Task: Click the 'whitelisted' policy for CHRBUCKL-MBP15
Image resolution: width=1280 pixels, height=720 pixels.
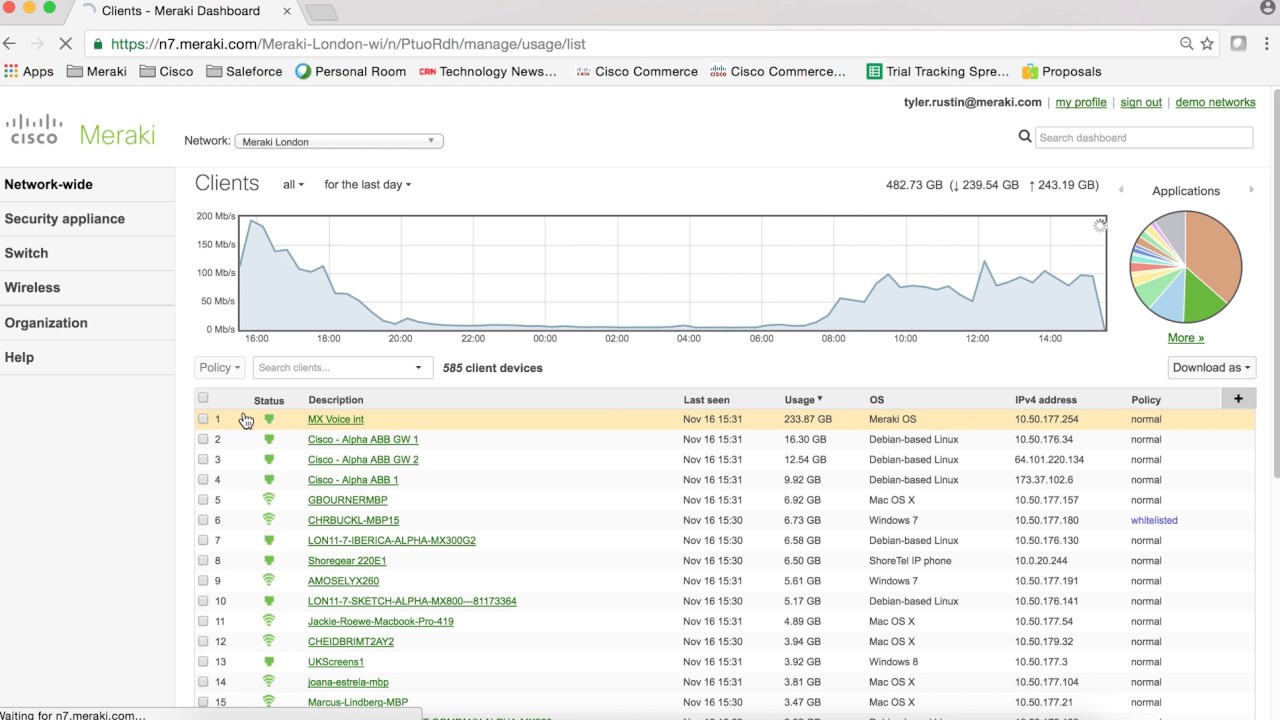Action: click(1154, 520)
